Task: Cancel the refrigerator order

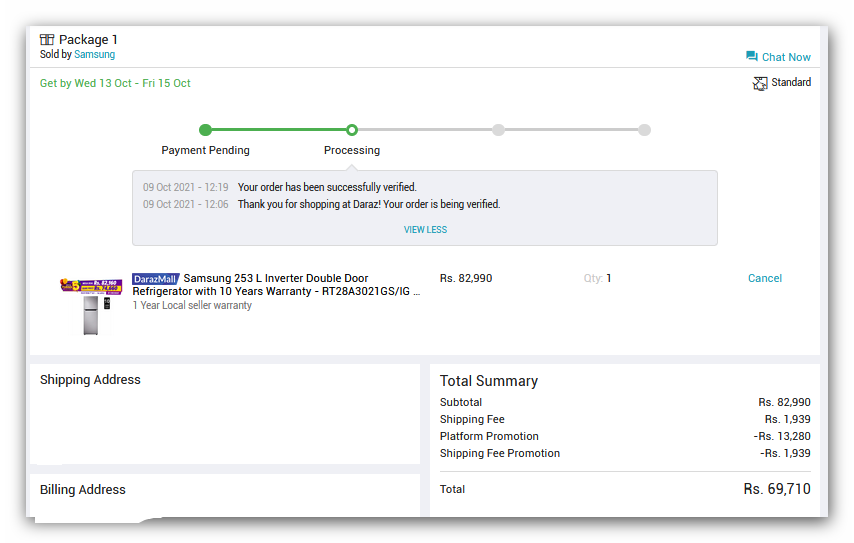Action: [x=765, y=278]
